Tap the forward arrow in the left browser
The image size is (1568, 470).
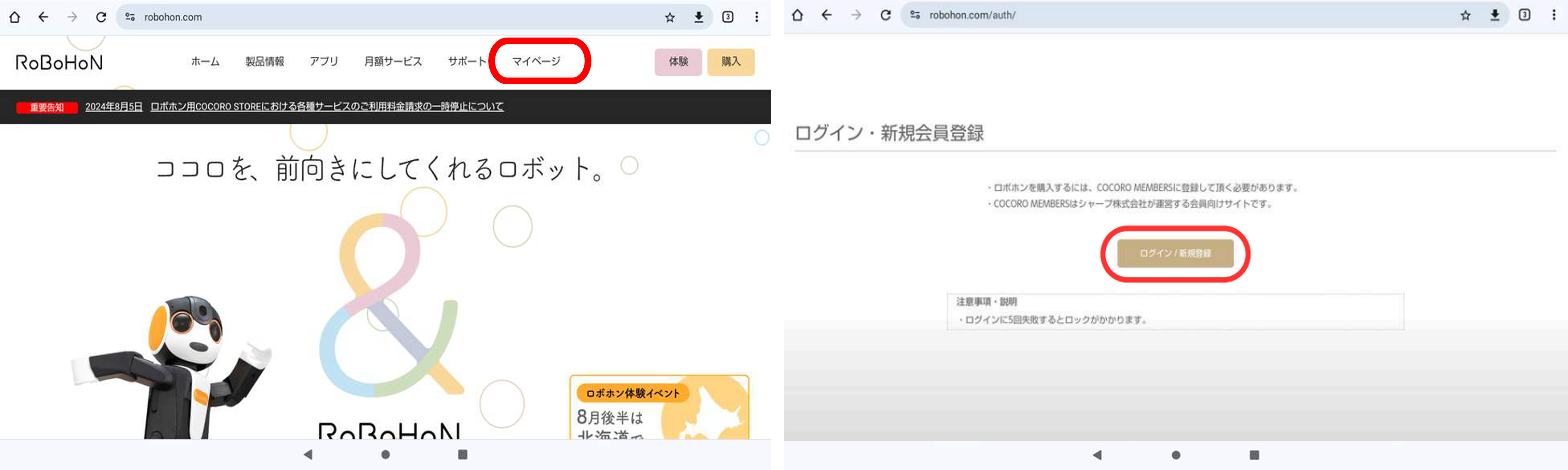pyautogui.click(x=72, y=17)
